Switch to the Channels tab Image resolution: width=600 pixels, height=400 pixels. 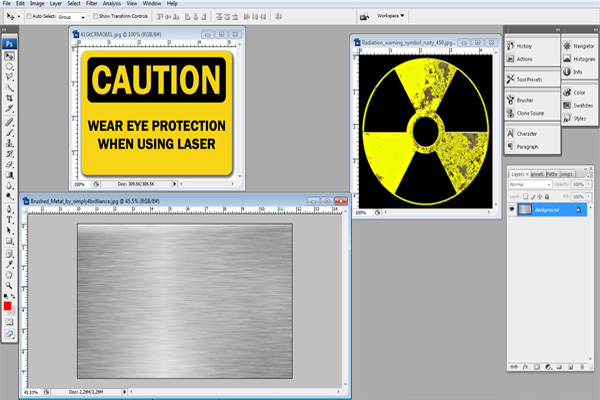(x=538, y=174)
